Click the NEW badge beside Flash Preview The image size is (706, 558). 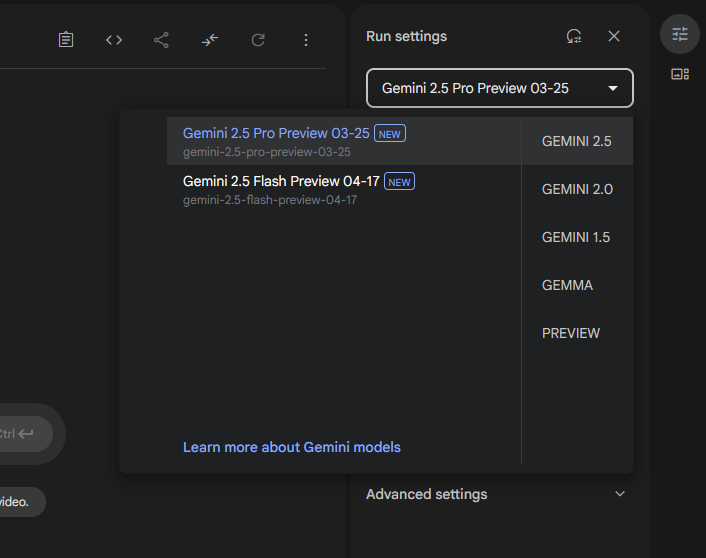tap(399, 181)
